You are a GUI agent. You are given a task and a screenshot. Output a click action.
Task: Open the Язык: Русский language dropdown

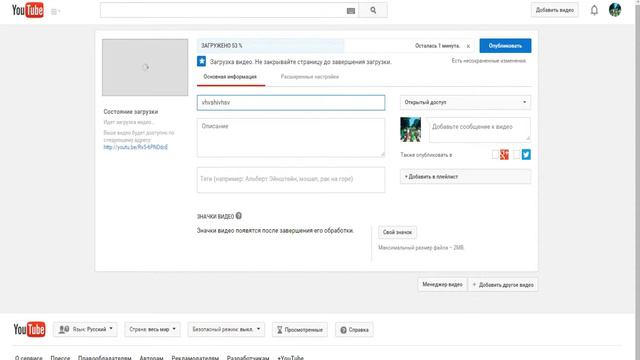point(85,329)
